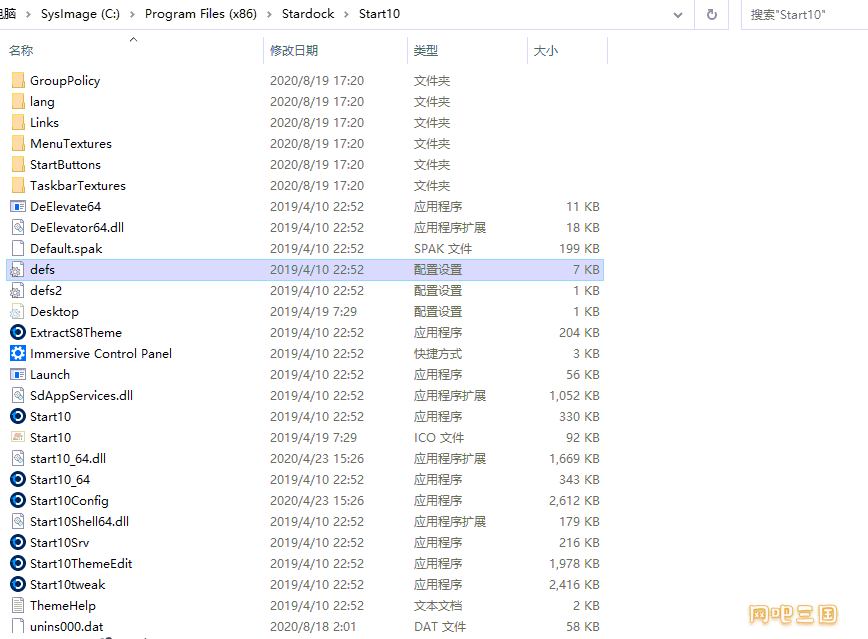Select the file name Immersive Control Panel
The width and height of the screenshot is (868, 639).
coord(101,353)
